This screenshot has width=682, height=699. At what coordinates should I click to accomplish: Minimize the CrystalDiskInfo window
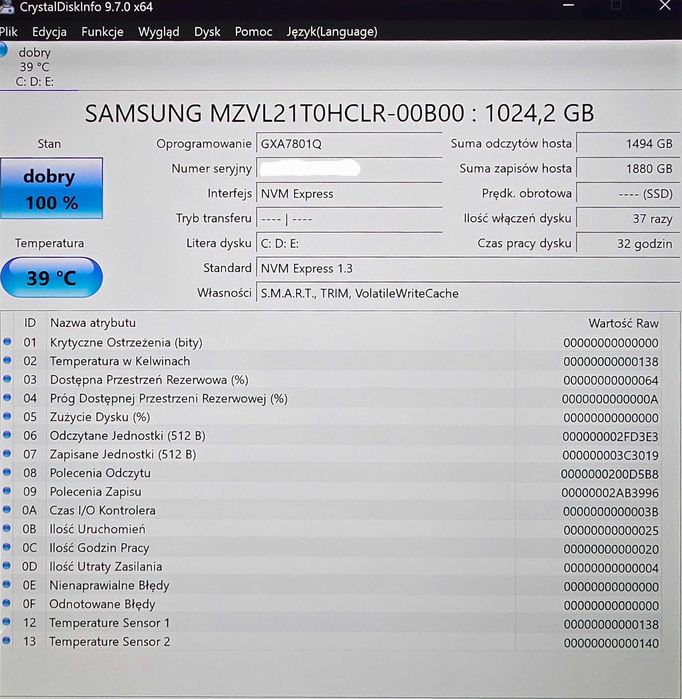568,5
